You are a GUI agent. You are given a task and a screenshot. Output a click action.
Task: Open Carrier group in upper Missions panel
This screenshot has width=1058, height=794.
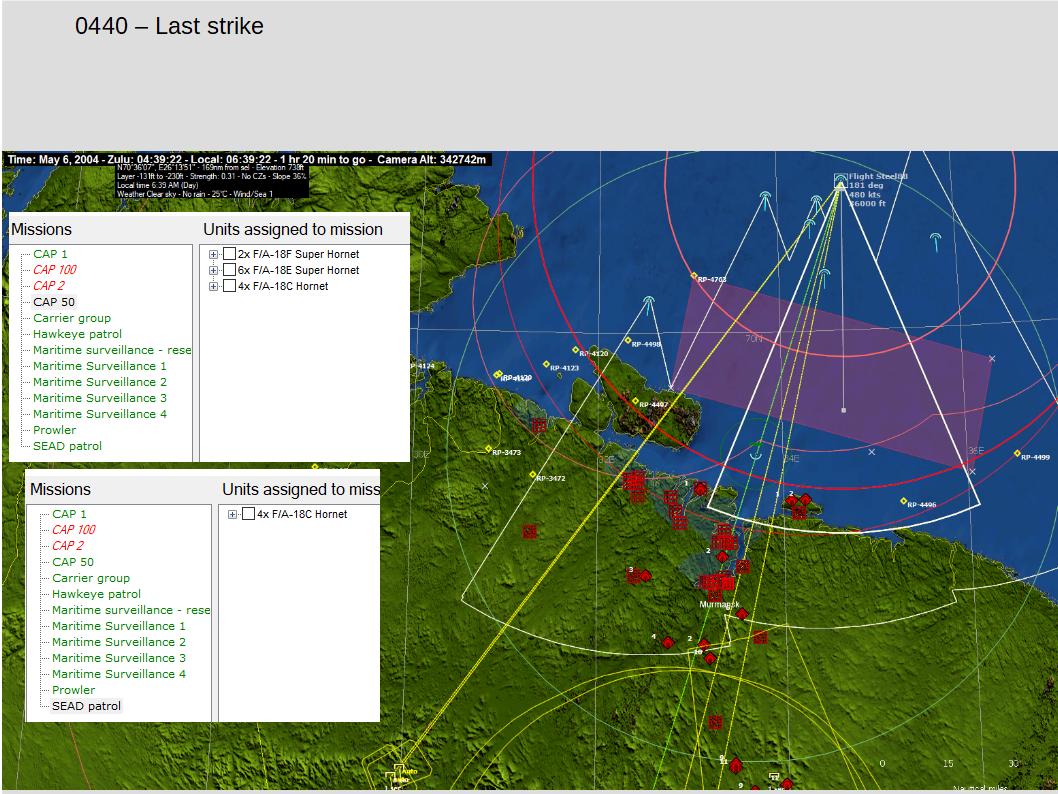72,318
